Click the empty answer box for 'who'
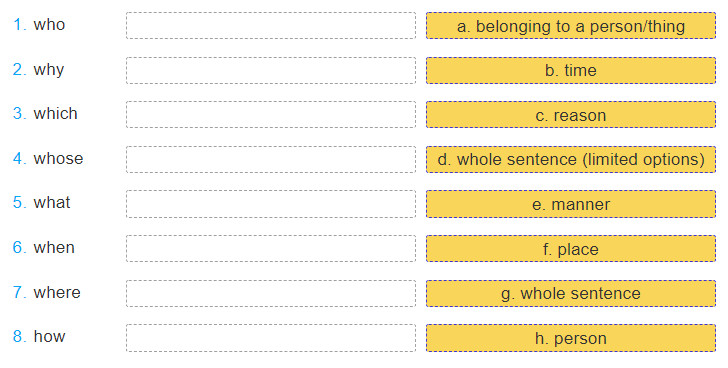The width and height of the screenshot is (728, 368). (271, 26)
